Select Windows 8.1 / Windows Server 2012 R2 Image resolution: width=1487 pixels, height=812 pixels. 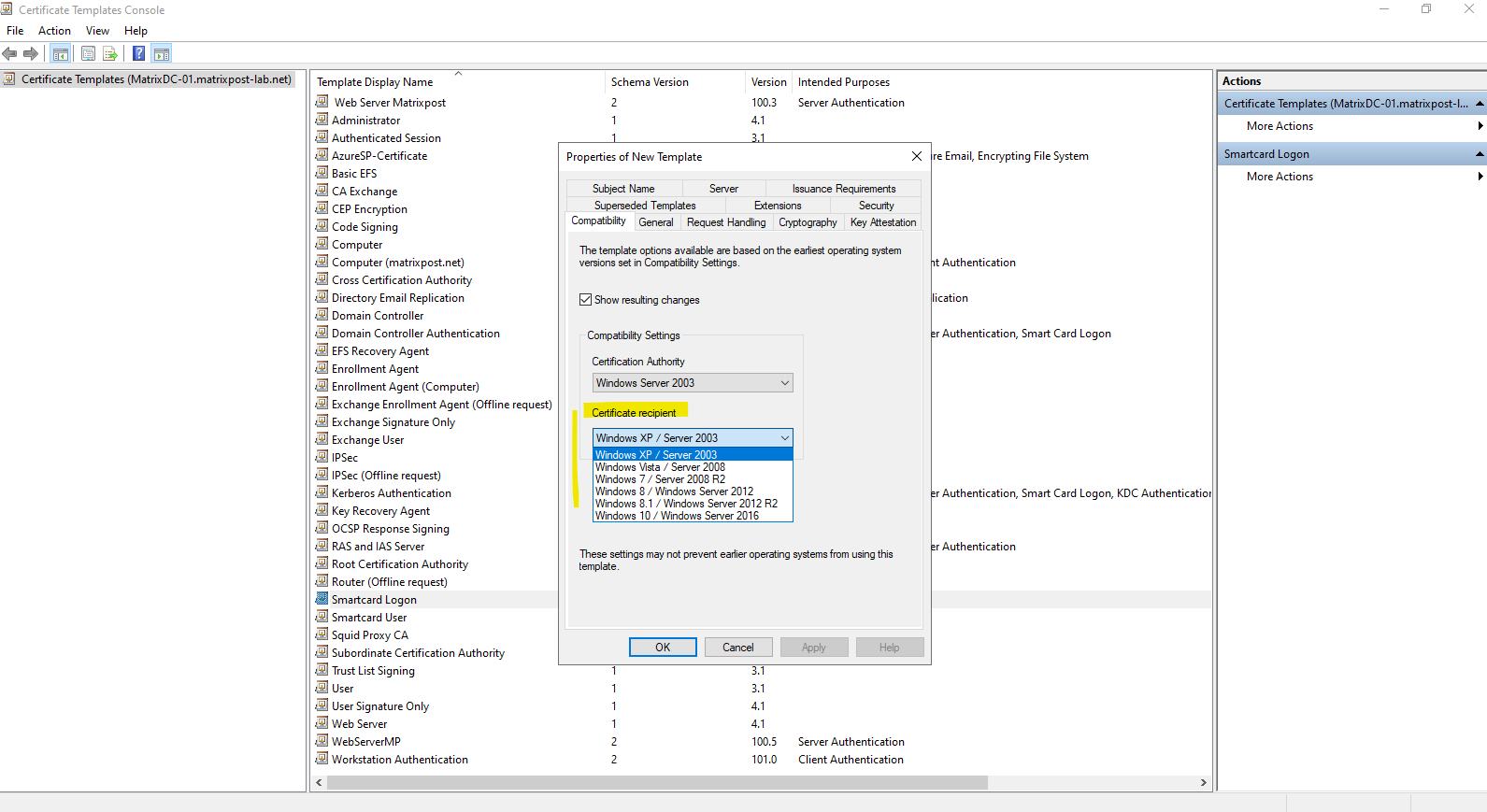point(693,504)
